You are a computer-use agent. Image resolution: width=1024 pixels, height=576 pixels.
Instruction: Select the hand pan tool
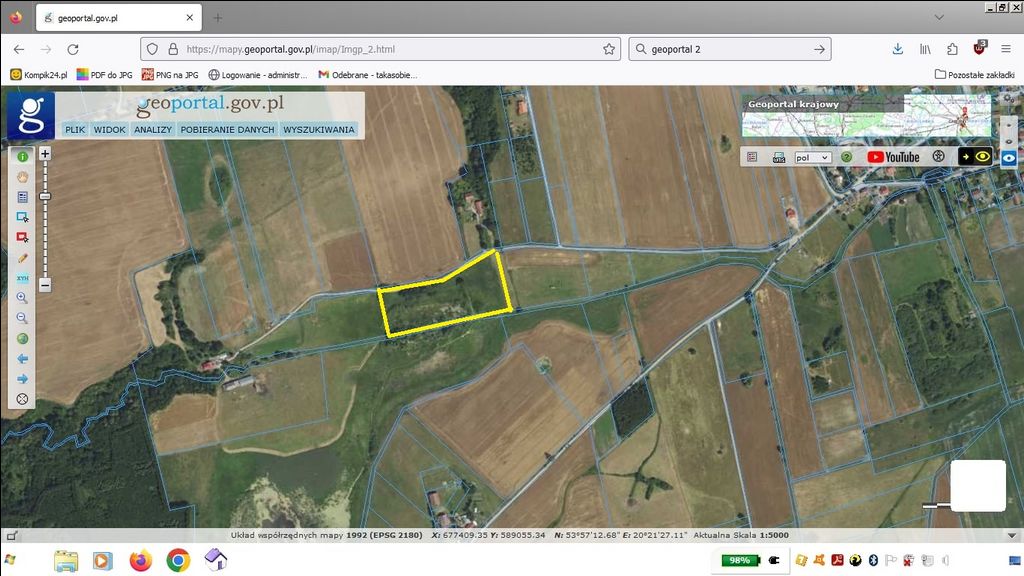tap(22, 176)
